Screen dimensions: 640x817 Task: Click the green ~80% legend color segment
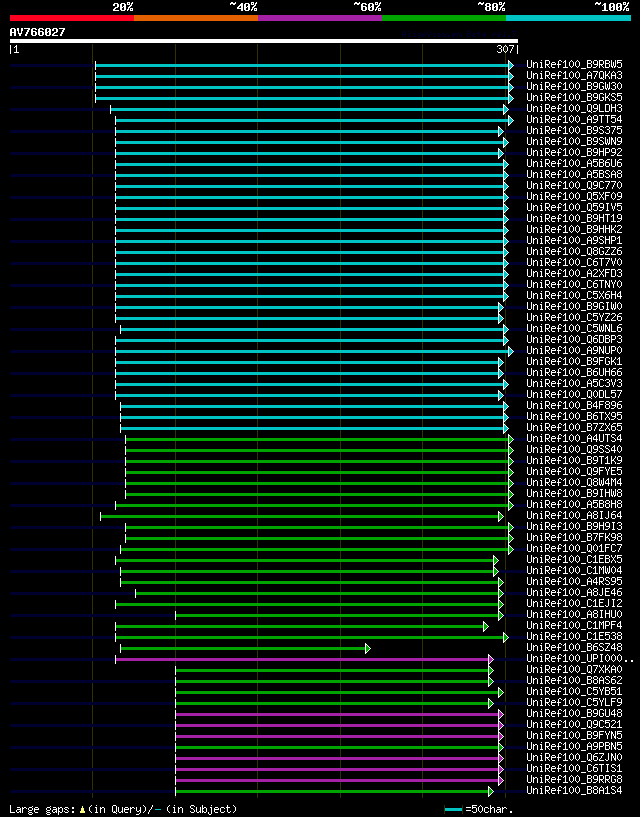tap(444, 18)
